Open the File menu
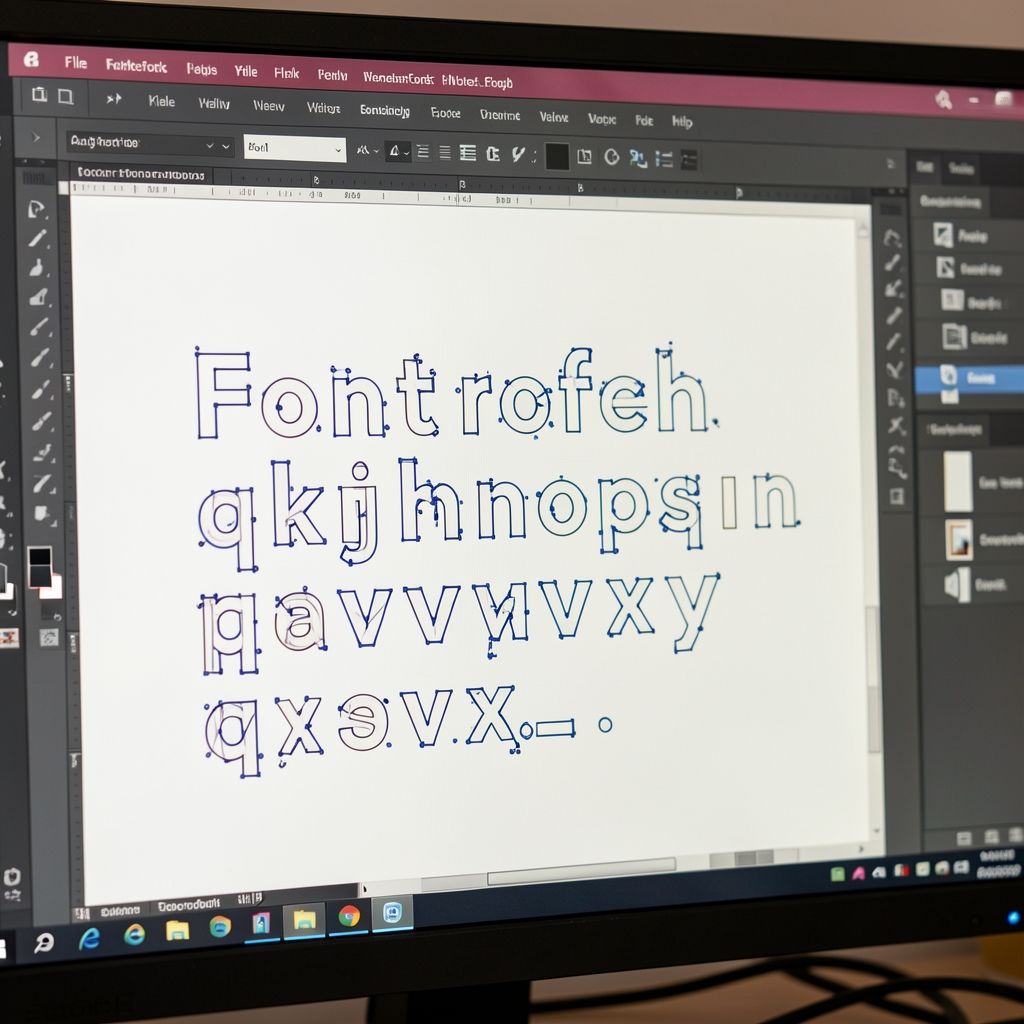The height and width of the screenshot is (1024, 1024). pos(76,63)
